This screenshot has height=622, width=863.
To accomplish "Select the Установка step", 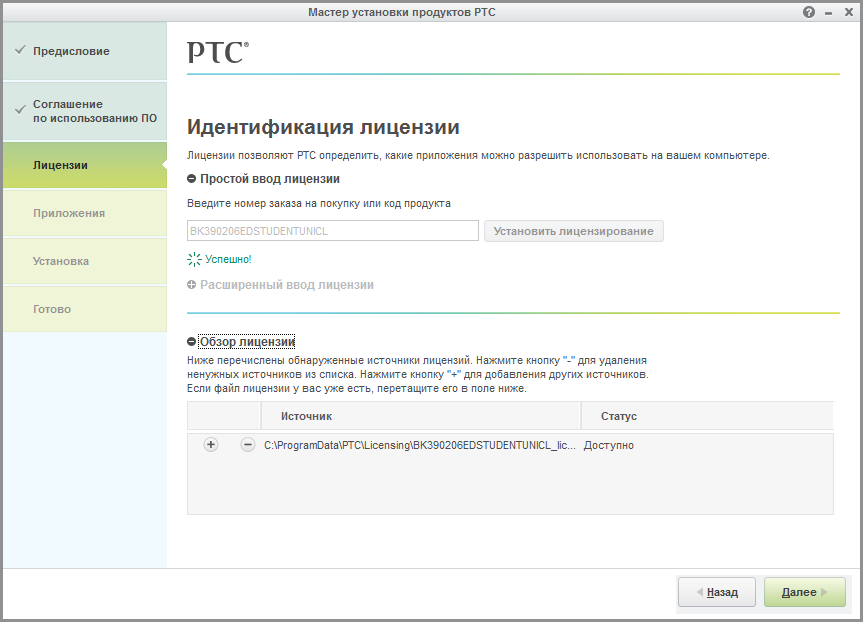I will pyautogui.click(x=85, y=261).
